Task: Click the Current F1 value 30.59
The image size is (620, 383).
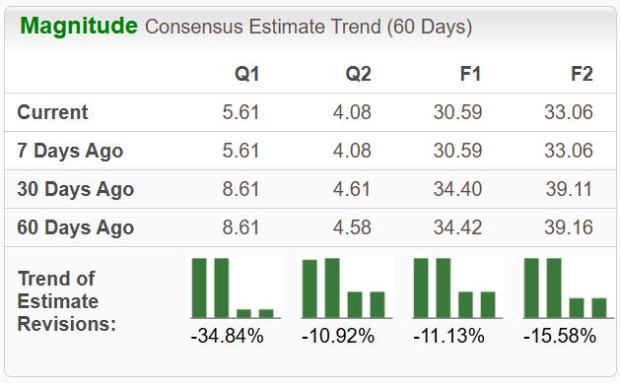Action: coord(458,112)
